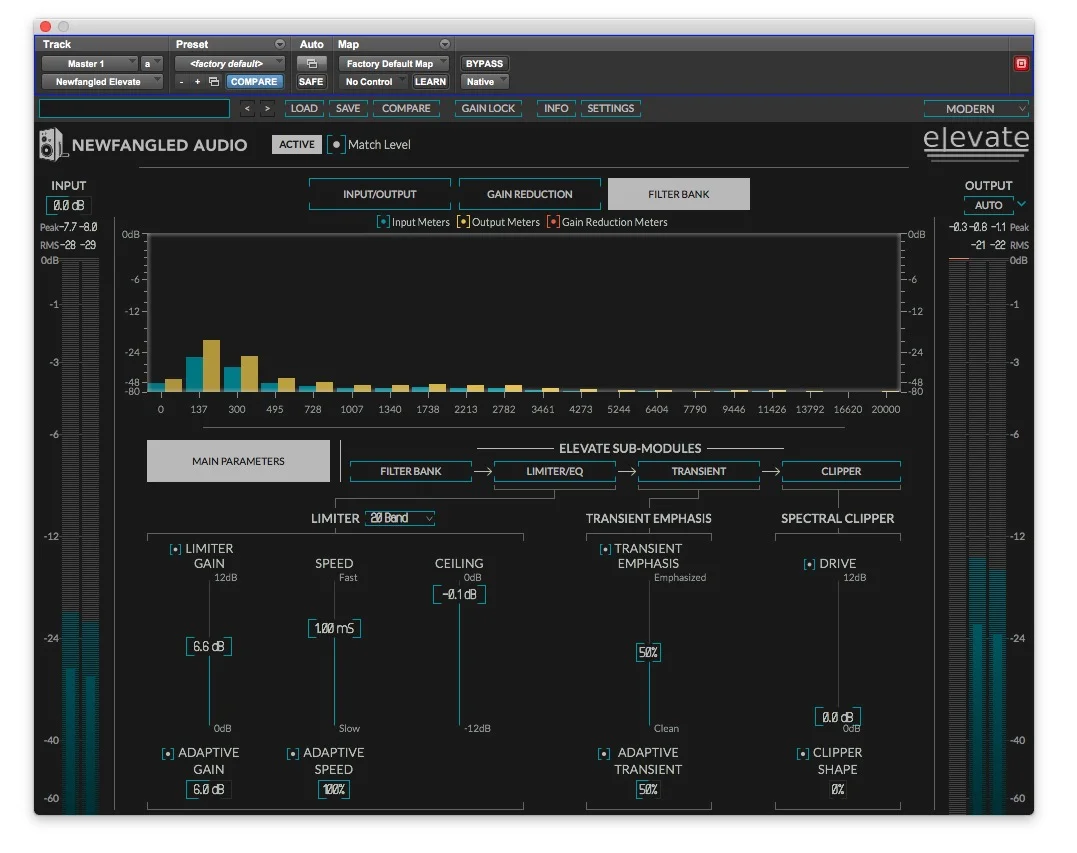This screenshot has height=853, width=1077.
Task: Toggle Match Level option
Action: tap(336, 145)
